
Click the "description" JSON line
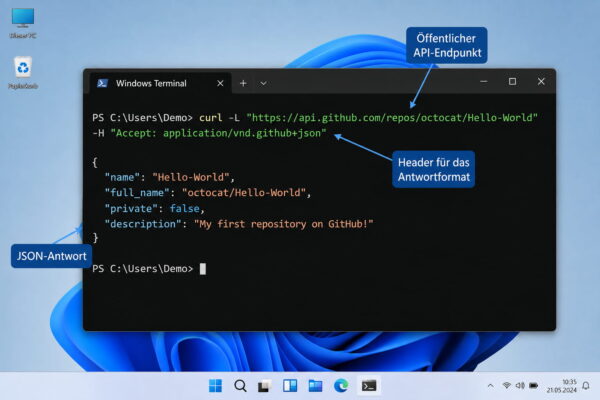pos(239,224)
